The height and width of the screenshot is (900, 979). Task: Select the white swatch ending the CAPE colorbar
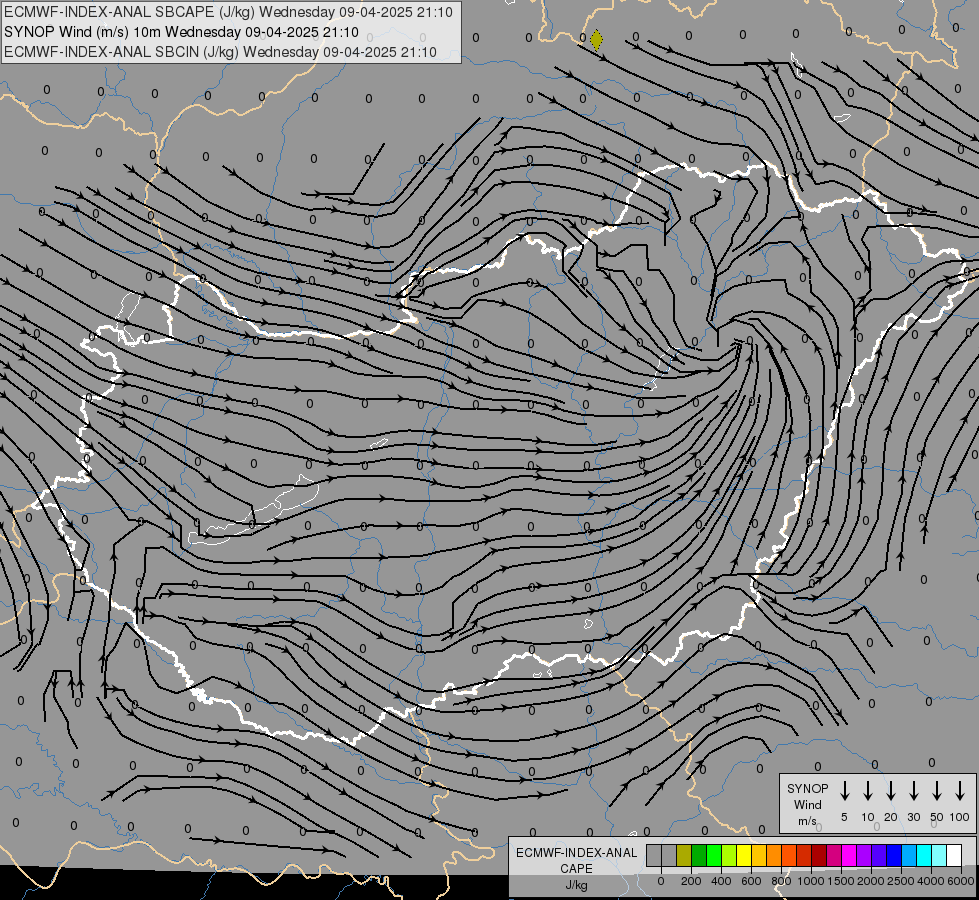953,855
